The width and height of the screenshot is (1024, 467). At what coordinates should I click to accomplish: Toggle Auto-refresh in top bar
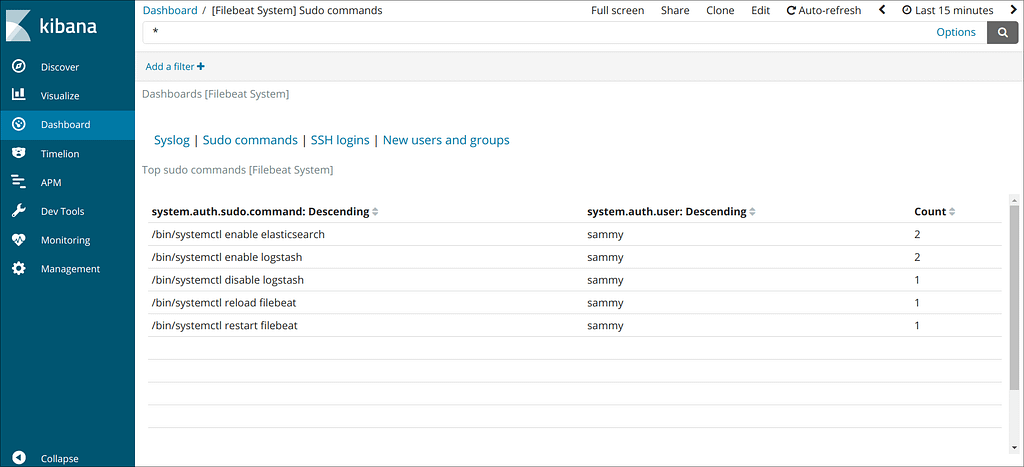tap(824, 10)
